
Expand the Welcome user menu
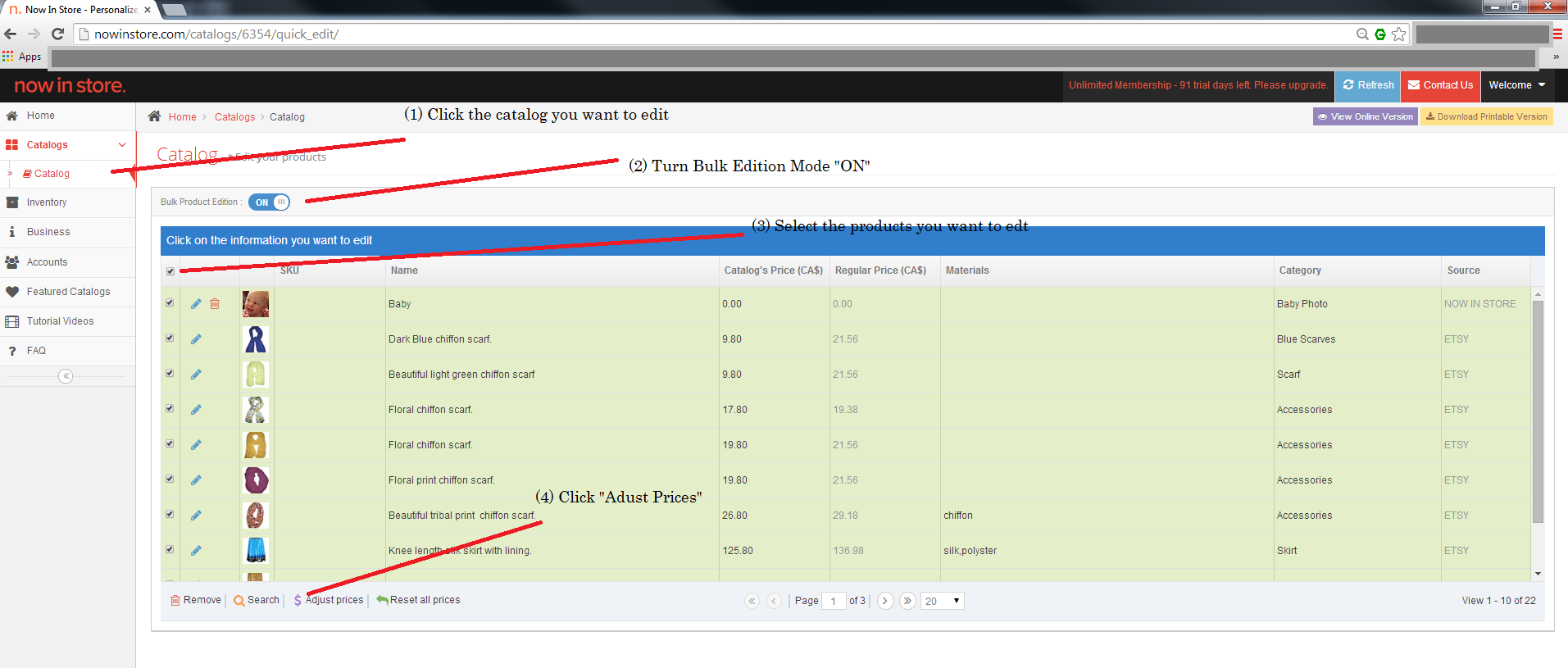[x=1516, y=85]
